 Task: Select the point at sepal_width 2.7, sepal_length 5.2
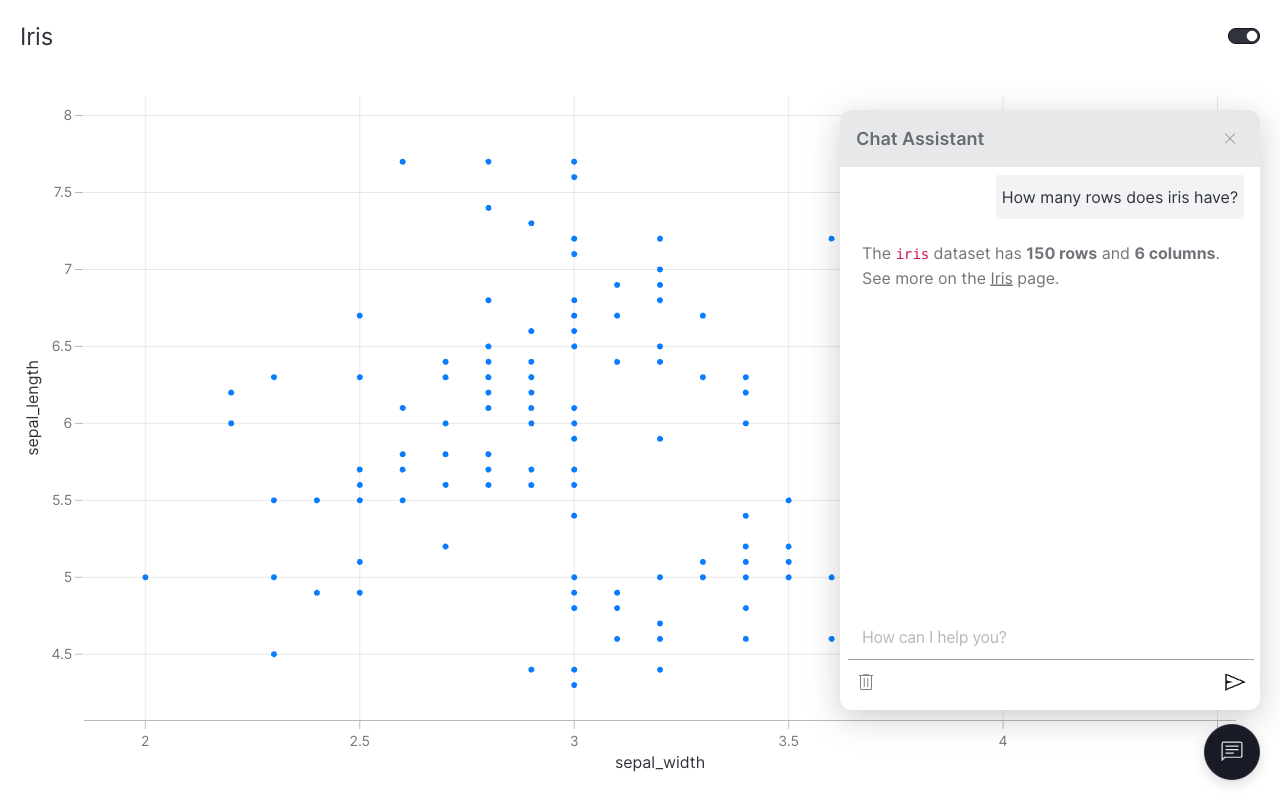pyautogui.click(x=445, y=546)
